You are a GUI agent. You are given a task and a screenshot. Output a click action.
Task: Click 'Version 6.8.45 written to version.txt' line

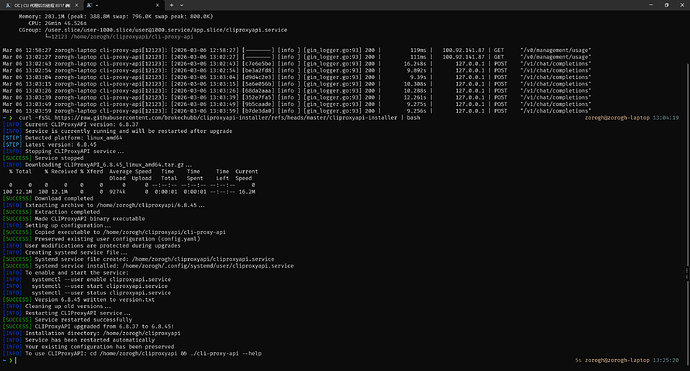point(79,300)
